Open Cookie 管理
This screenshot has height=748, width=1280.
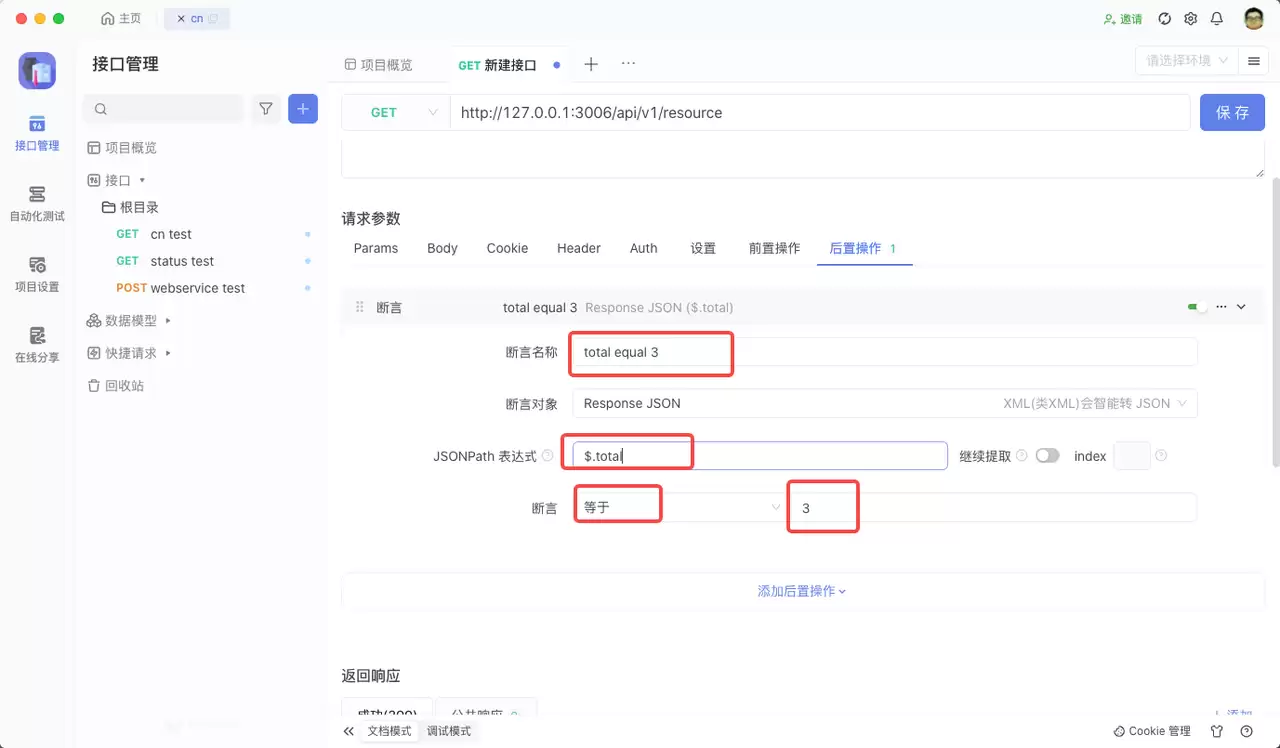[x=1152, y=731]
